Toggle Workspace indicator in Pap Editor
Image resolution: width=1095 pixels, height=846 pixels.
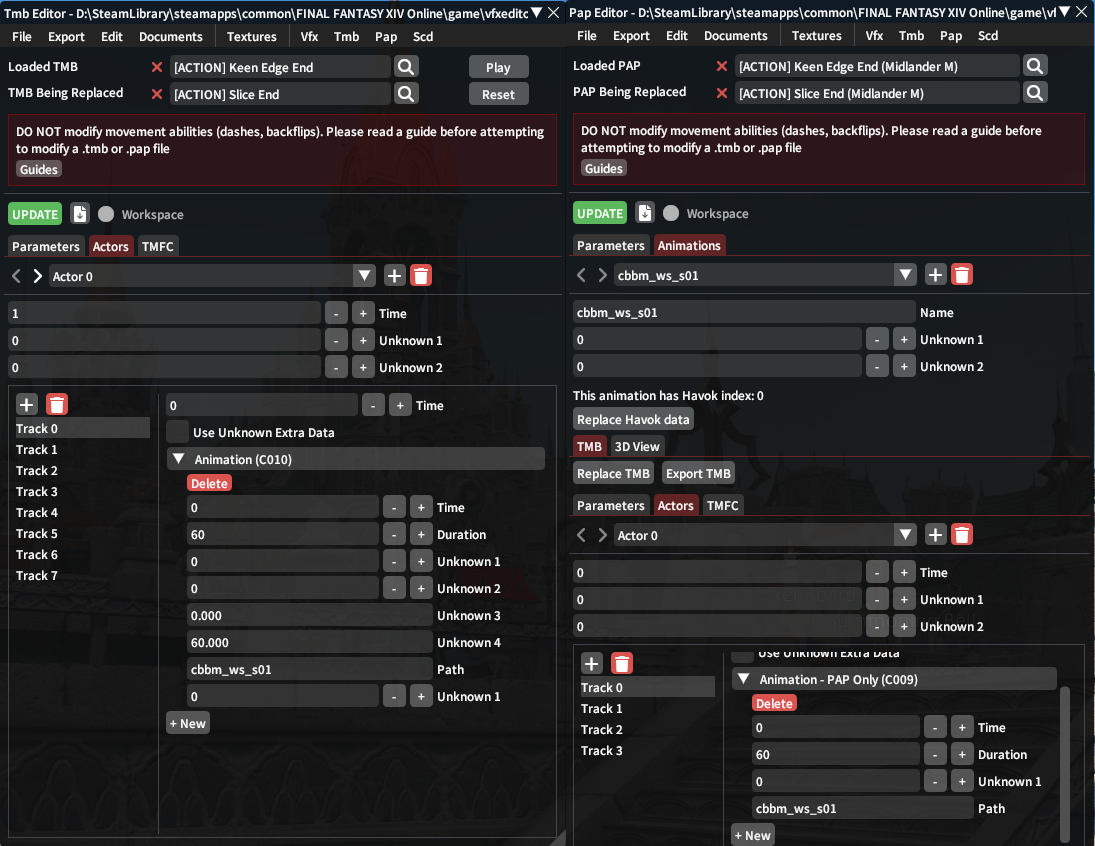tap(671, 212)
